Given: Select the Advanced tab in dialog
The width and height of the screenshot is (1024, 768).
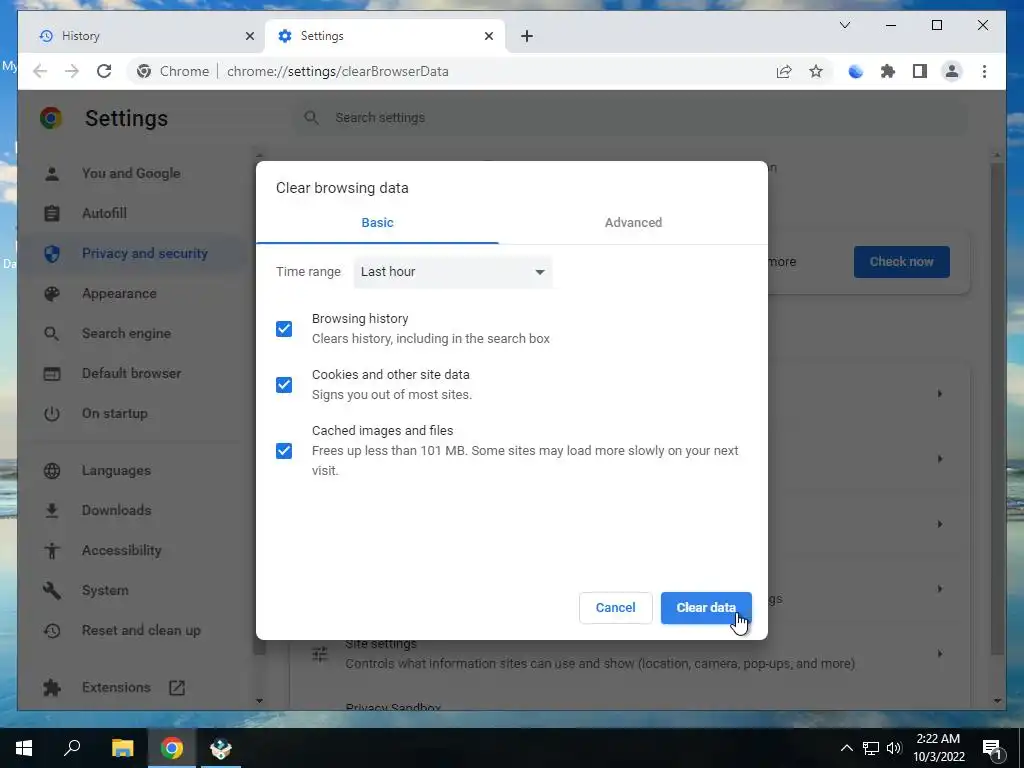Looking at the screenshot, I should [633, 223].
